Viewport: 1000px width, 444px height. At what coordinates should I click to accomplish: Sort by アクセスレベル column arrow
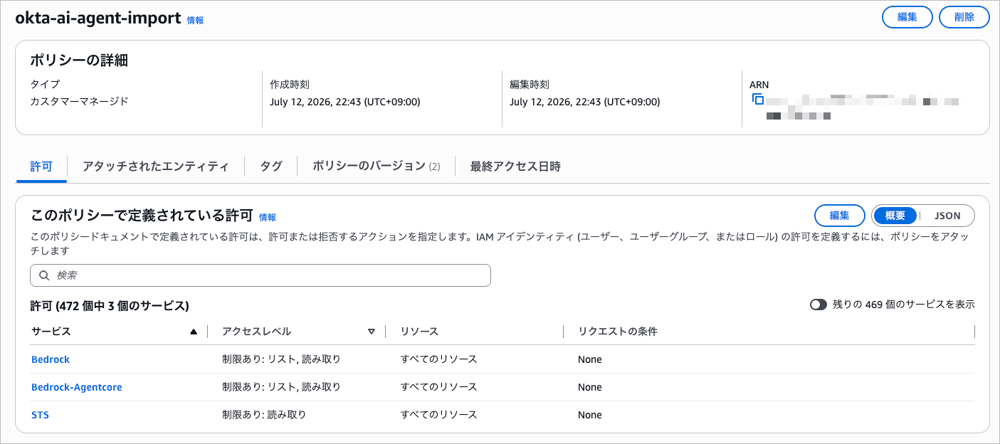371,332
